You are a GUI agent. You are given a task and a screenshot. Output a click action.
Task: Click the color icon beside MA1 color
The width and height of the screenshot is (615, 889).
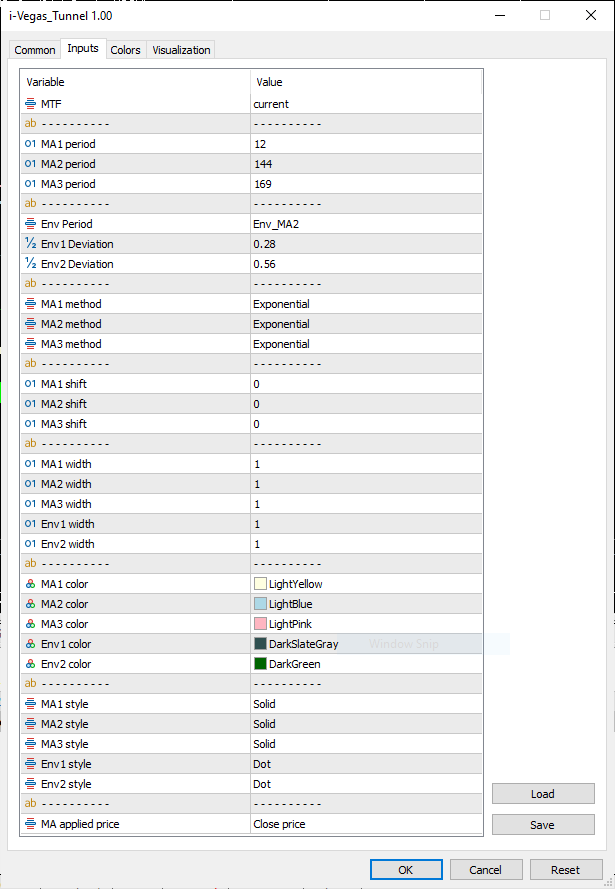[30, 584]
